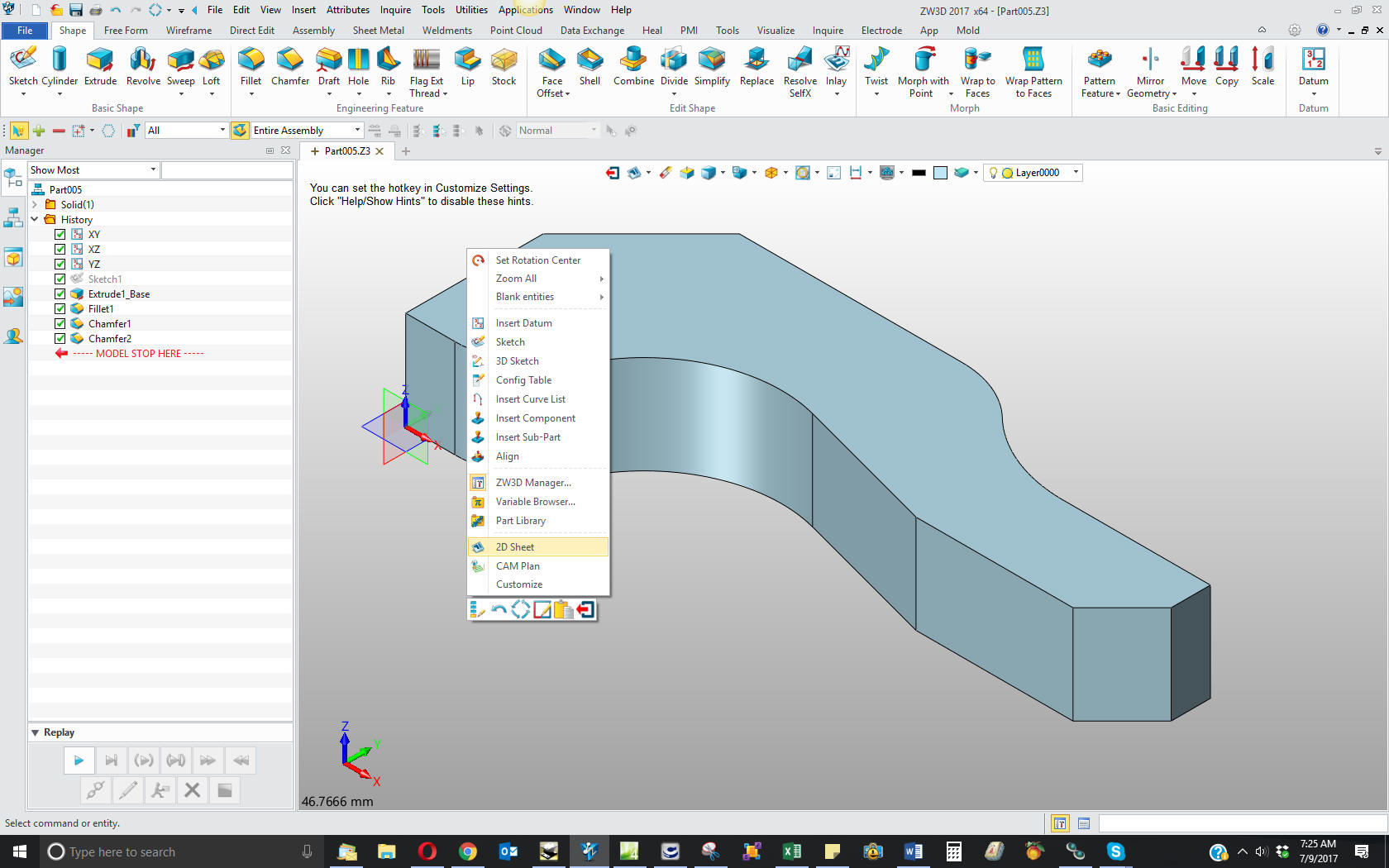Click the delete X replay button

(x=192, y=790)
